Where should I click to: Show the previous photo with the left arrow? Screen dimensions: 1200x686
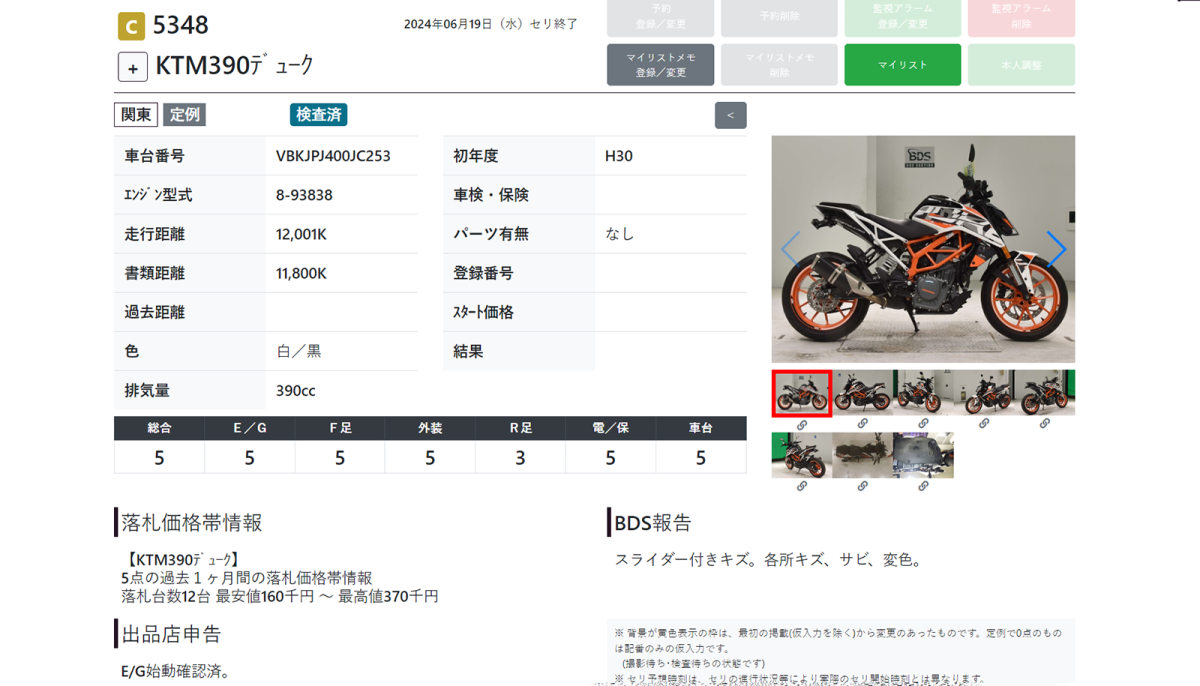click(x=790, y=249)
